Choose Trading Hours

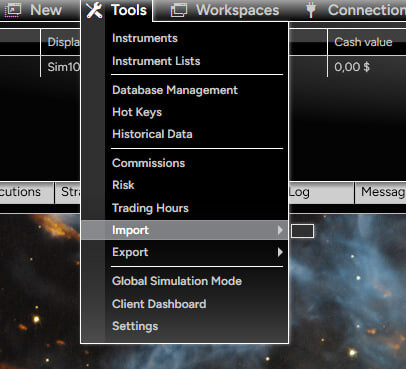tap(150, 208)
